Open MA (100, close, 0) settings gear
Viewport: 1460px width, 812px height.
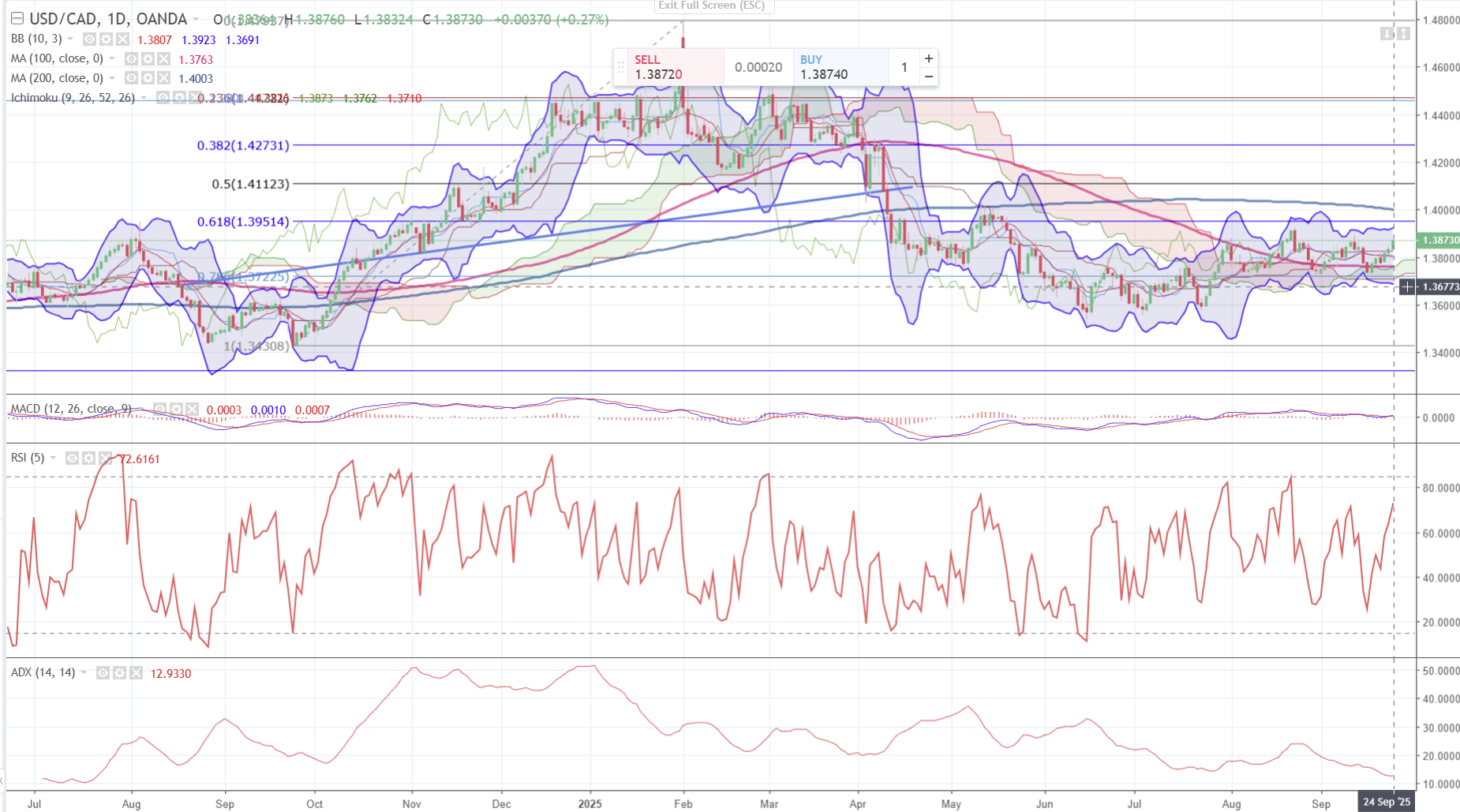point(147,58)
